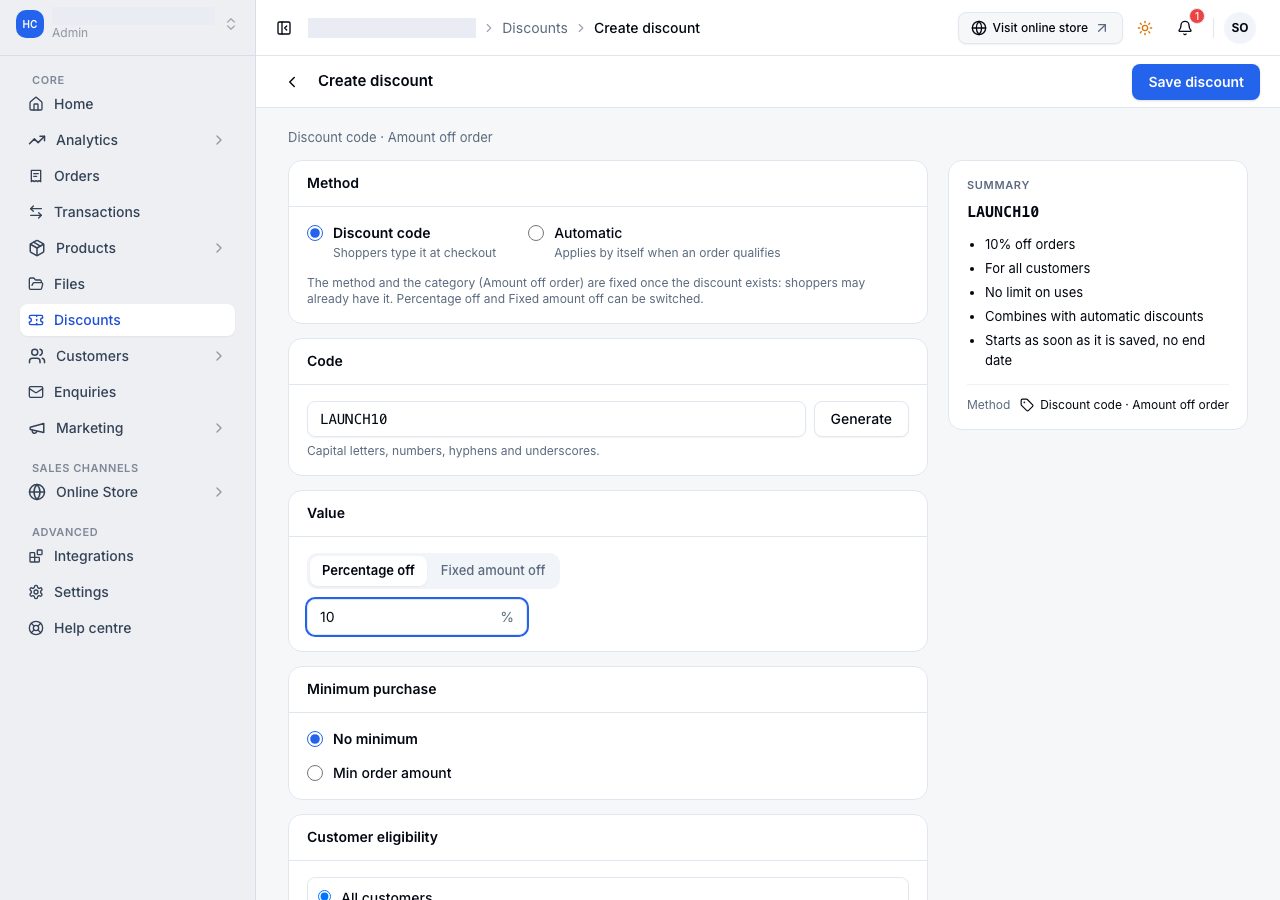Click the Discounts ticket icon
The width and height of the screenshot is (1280, 900).
[x=36, y=320]
